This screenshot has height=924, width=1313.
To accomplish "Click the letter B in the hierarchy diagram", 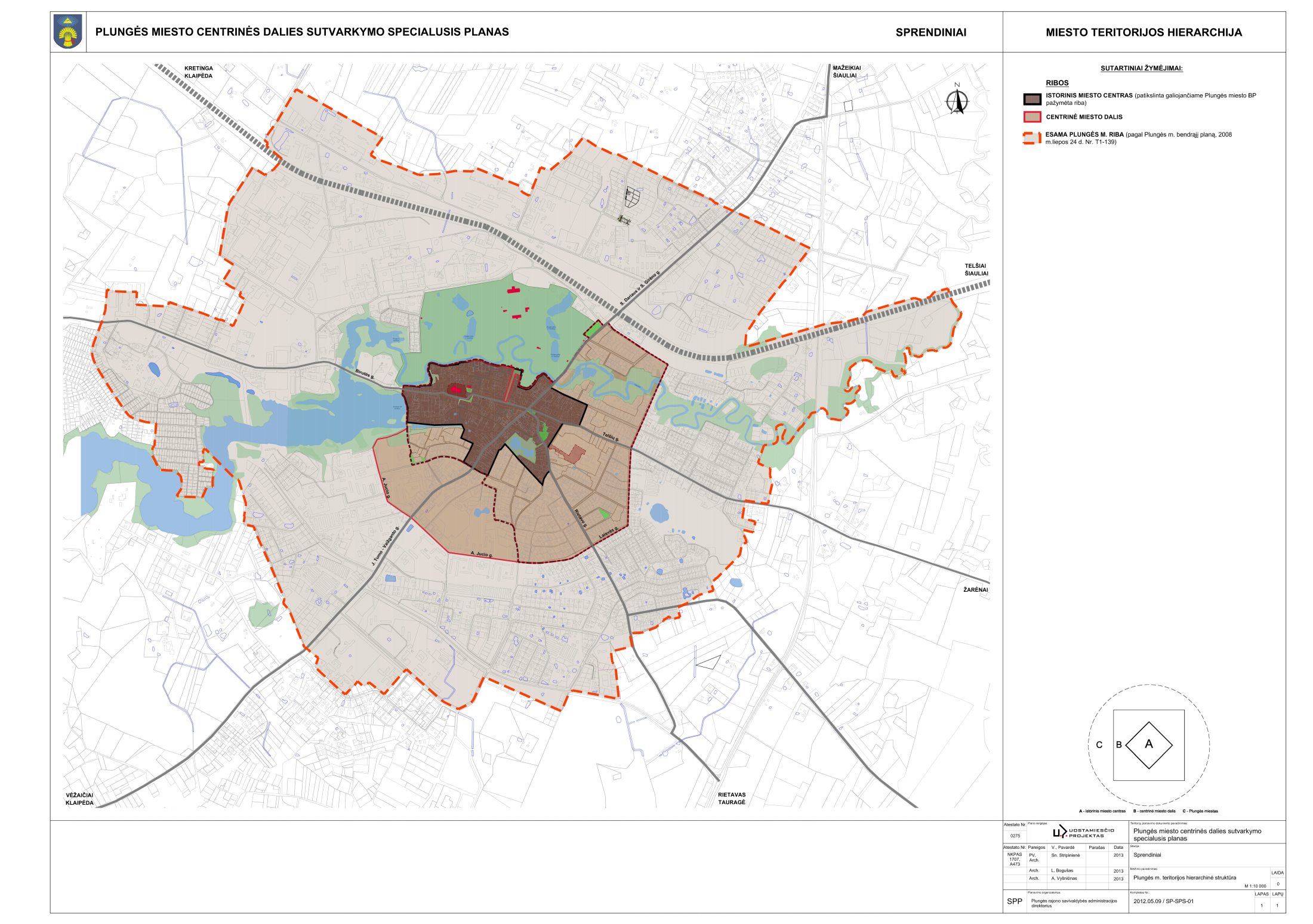I will pos(1119,744).
